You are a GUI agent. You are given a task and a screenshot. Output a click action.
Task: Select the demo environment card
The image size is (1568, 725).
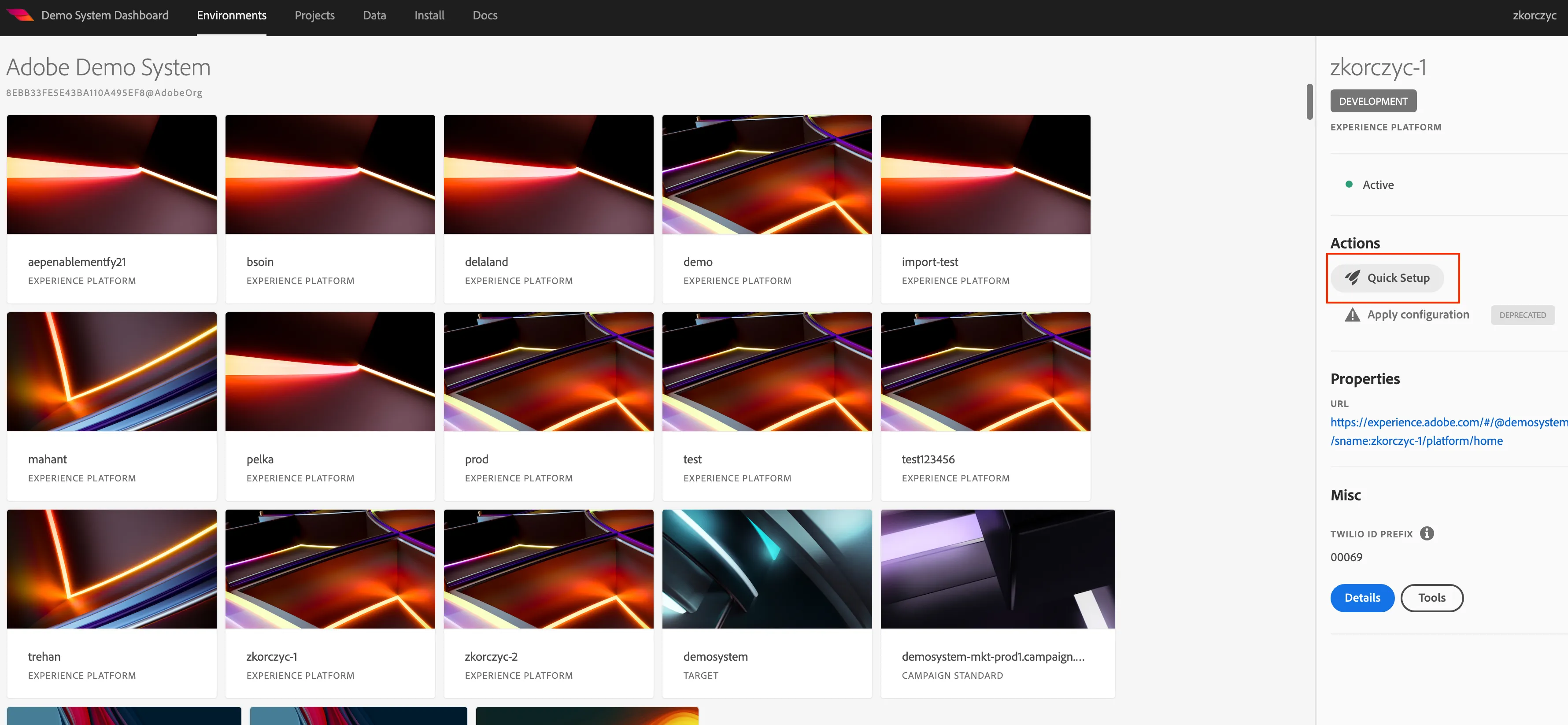click(x=767, y=209)
